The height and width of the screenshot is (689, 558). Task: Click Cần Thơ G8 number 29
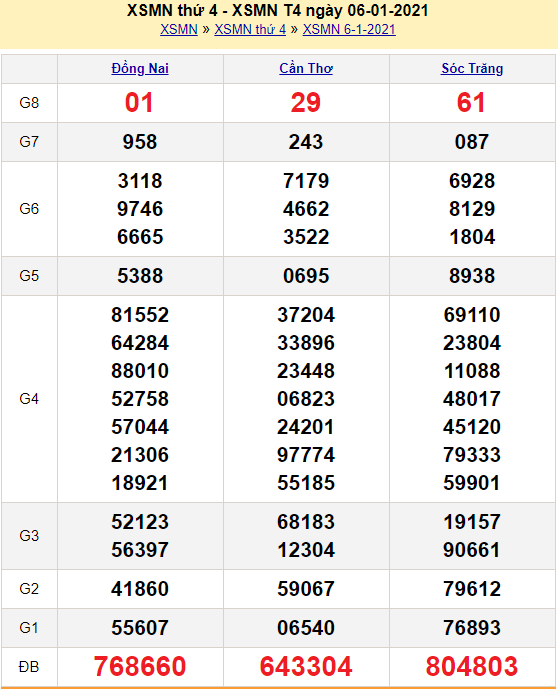pyautogui.click(x=306, y=103)
